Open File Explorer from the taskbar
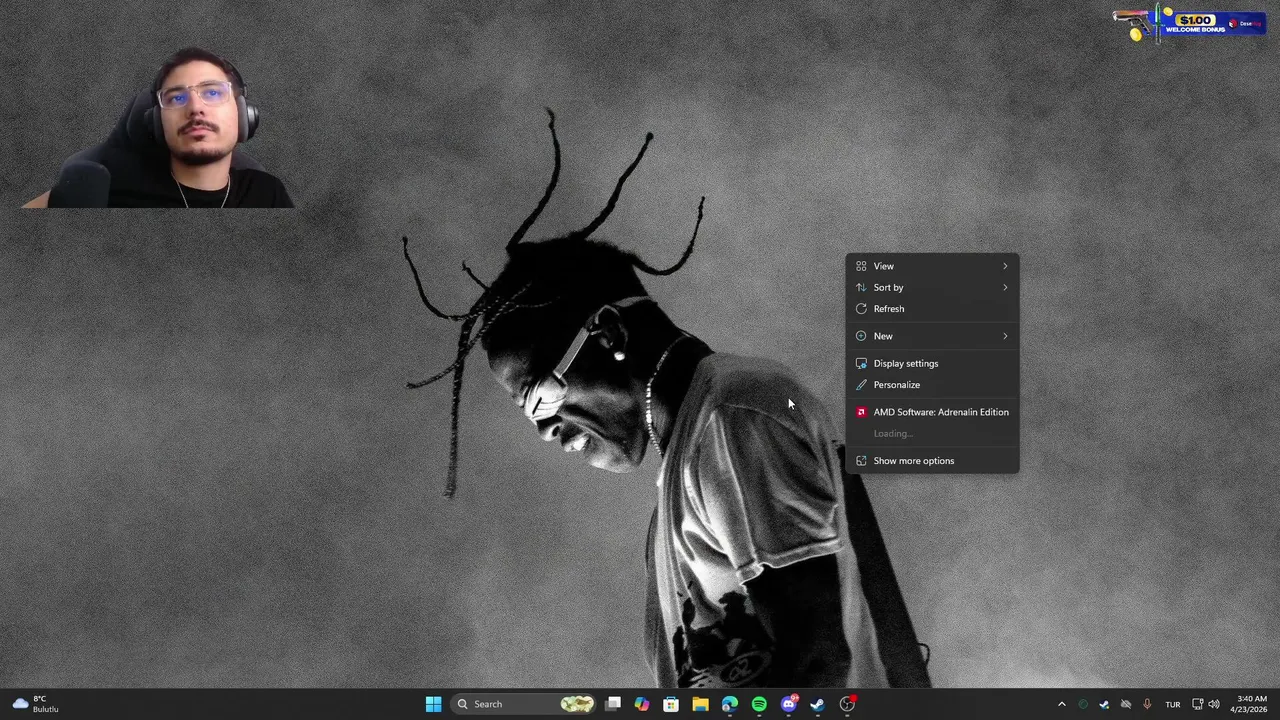The width and height of the screenshot is (1280, 720). [x=700, y=704]
